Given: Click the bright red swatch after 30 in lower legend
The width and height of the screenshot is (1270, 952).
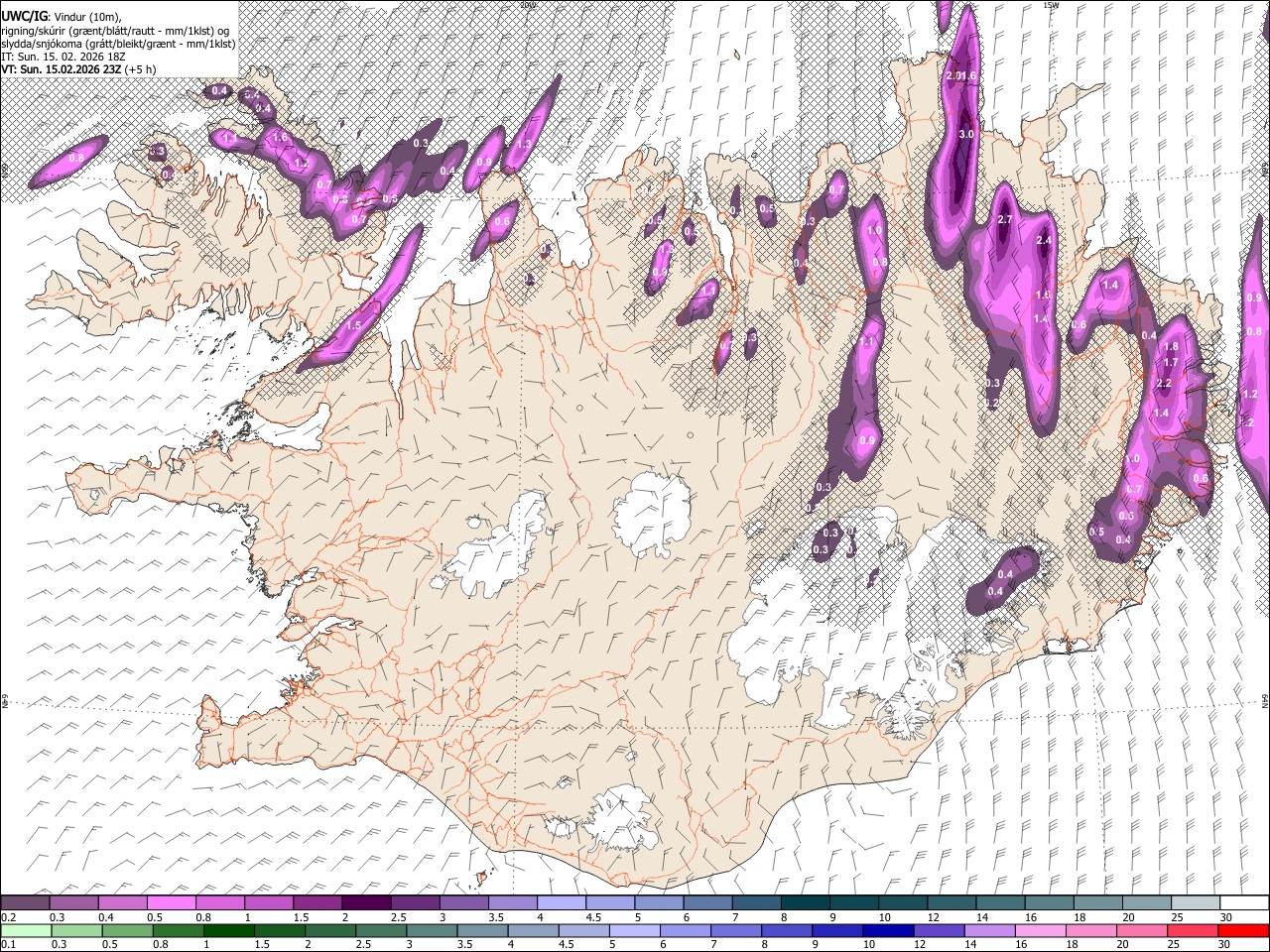Looking at the screenshot, I should click(x=1242, y=930).
